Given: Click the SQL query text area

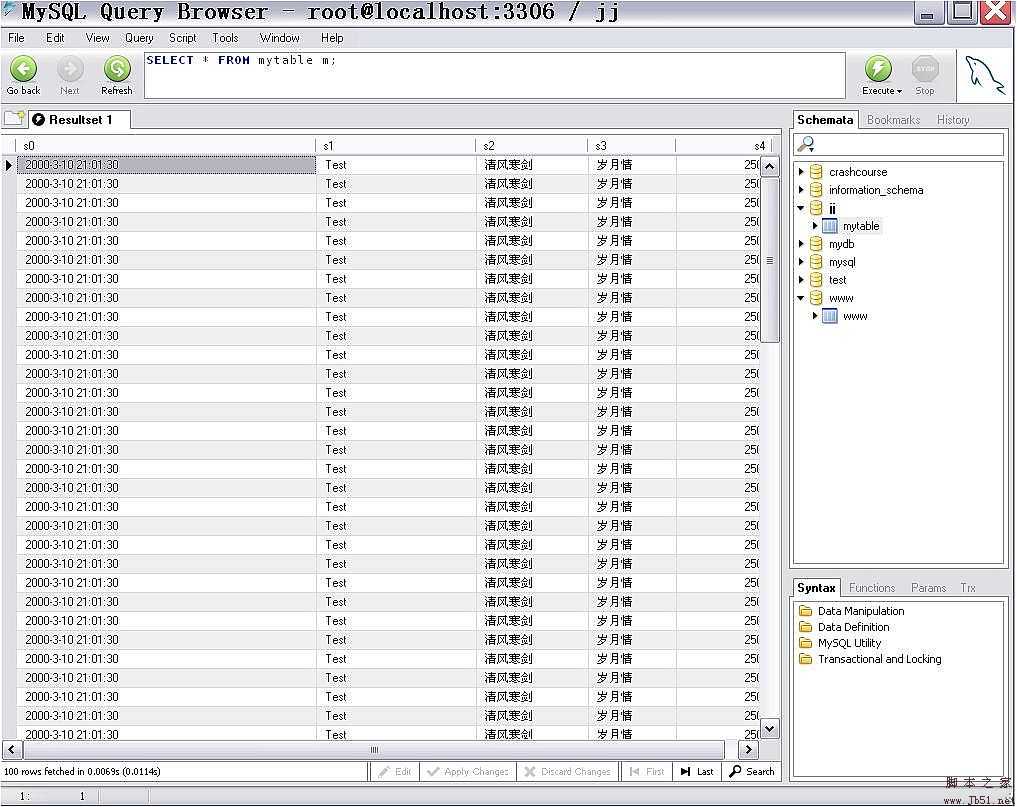Looking at the screenshot, I should point(495,75).
